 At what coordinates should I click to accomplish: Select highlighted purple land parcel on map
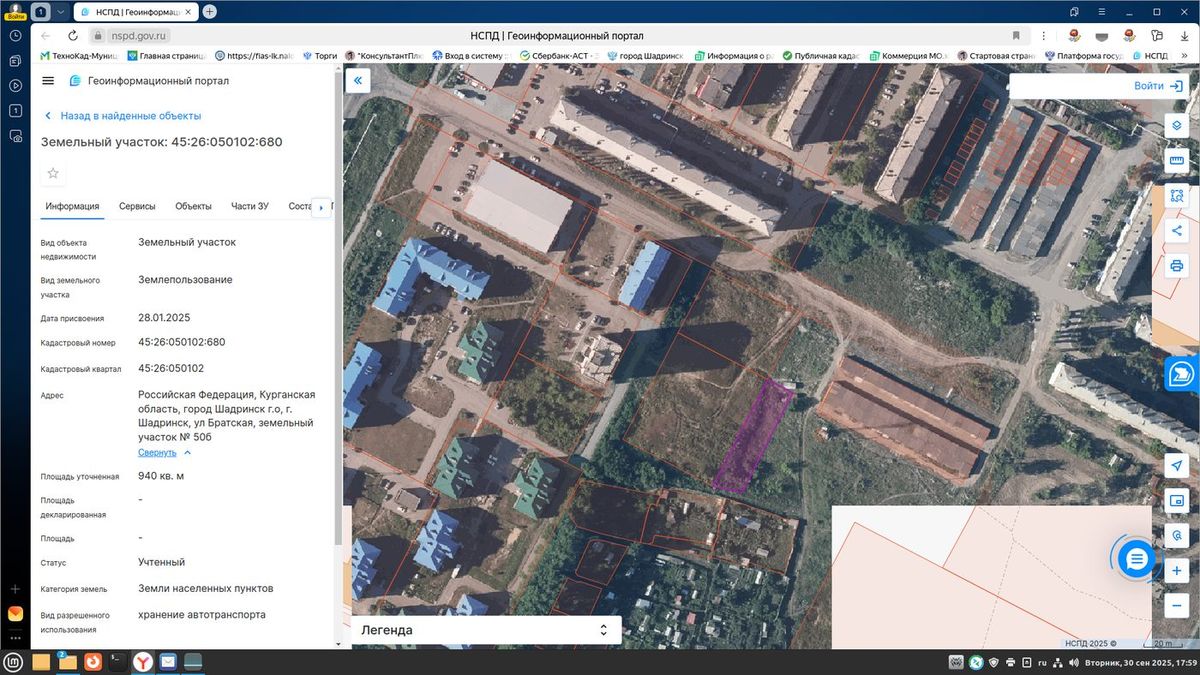(x=754, y=434)
